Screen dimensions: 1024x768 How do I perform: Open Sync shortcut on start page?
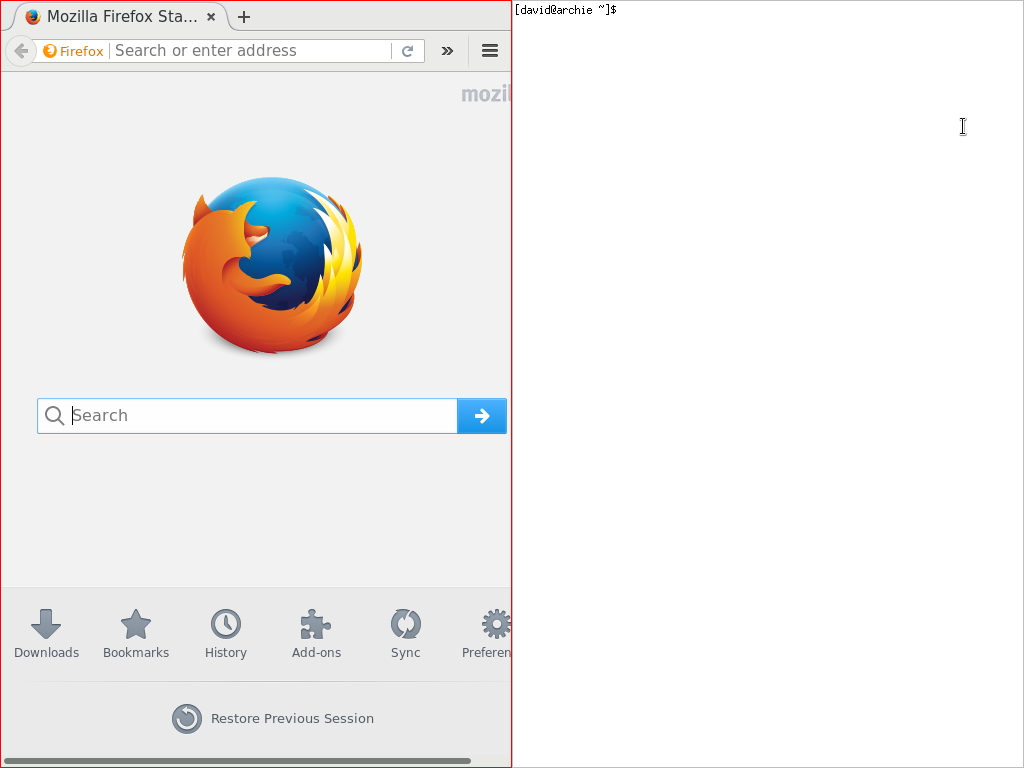pyautogui.click(x=406, y=633)
